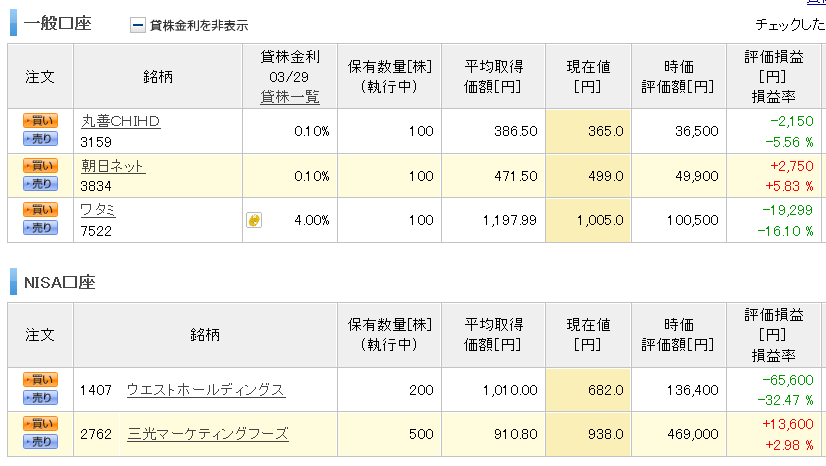Open the ワタミ stock link
The height and width of the screenshot is (466, 826).
98,210
